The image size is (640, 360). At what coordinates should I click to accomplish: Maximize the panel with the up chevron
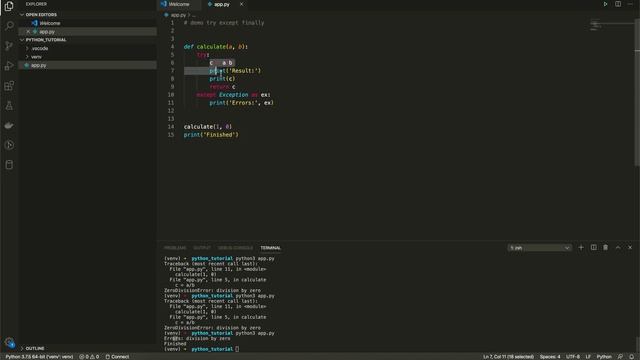[x=618, y=248]
